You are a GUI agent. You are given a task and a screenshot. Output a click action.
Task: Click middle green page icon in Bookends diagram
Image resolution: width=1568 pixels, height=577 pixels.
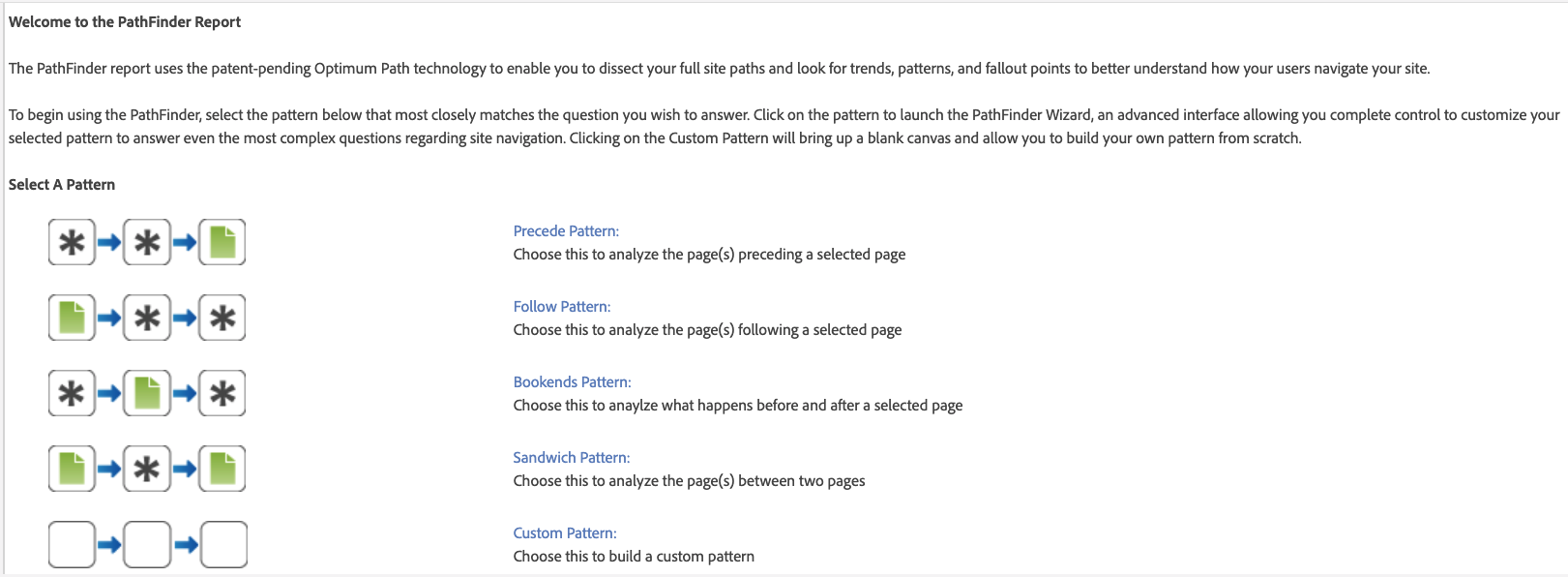click(147, 393)
